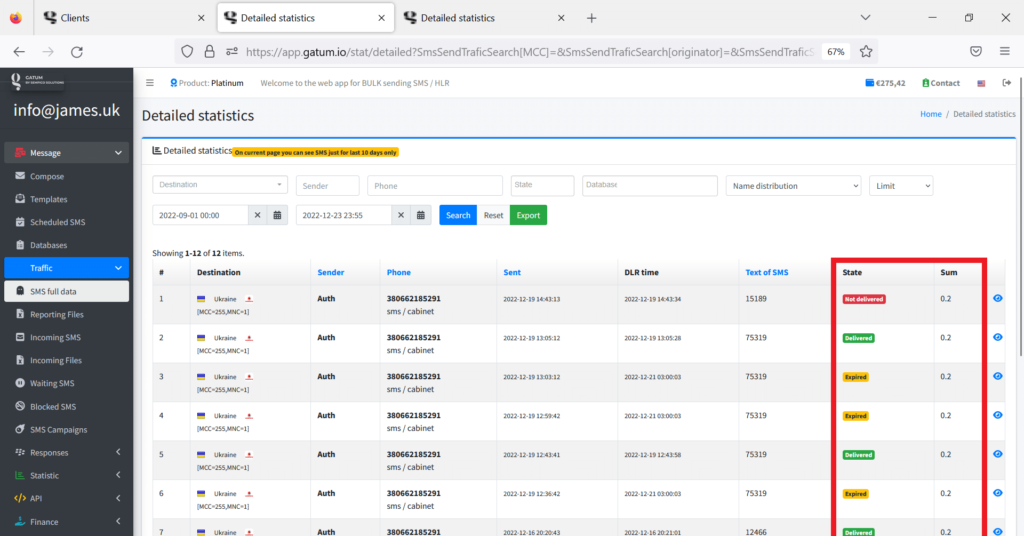Screen dimensions: 1024x536
Task: Expand the Finance sidebar menu
Action: click(67, 522)
